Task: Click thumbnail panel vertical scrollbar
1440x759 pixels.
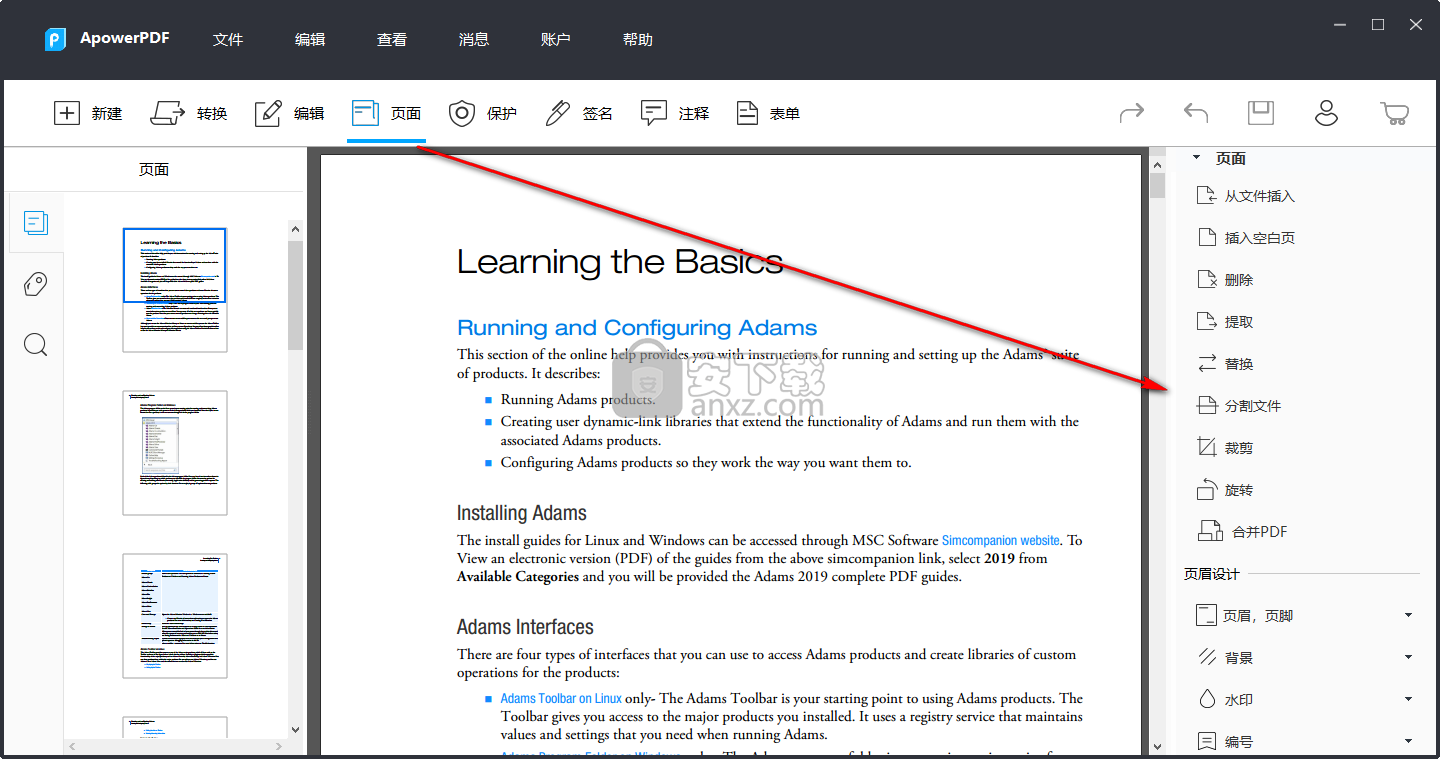Action: tap(295, 295)
